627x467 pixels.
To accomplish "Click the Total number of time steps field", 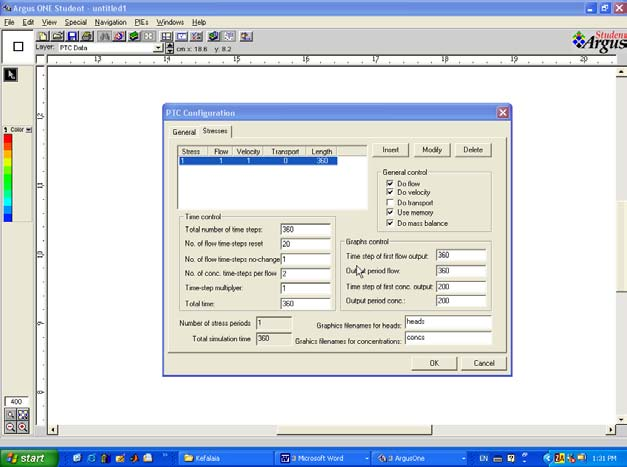I will click(x=306, y=230).
